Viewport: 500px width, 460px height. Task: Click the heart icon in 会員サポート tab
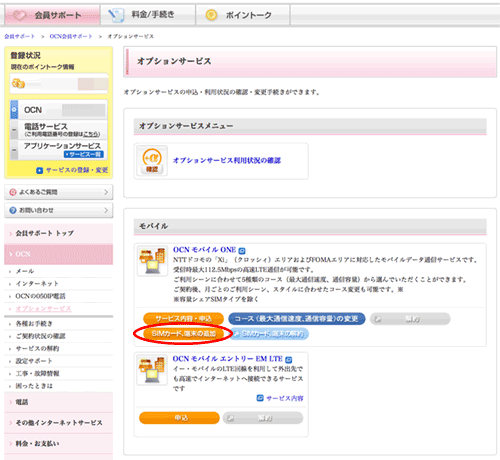20,15
